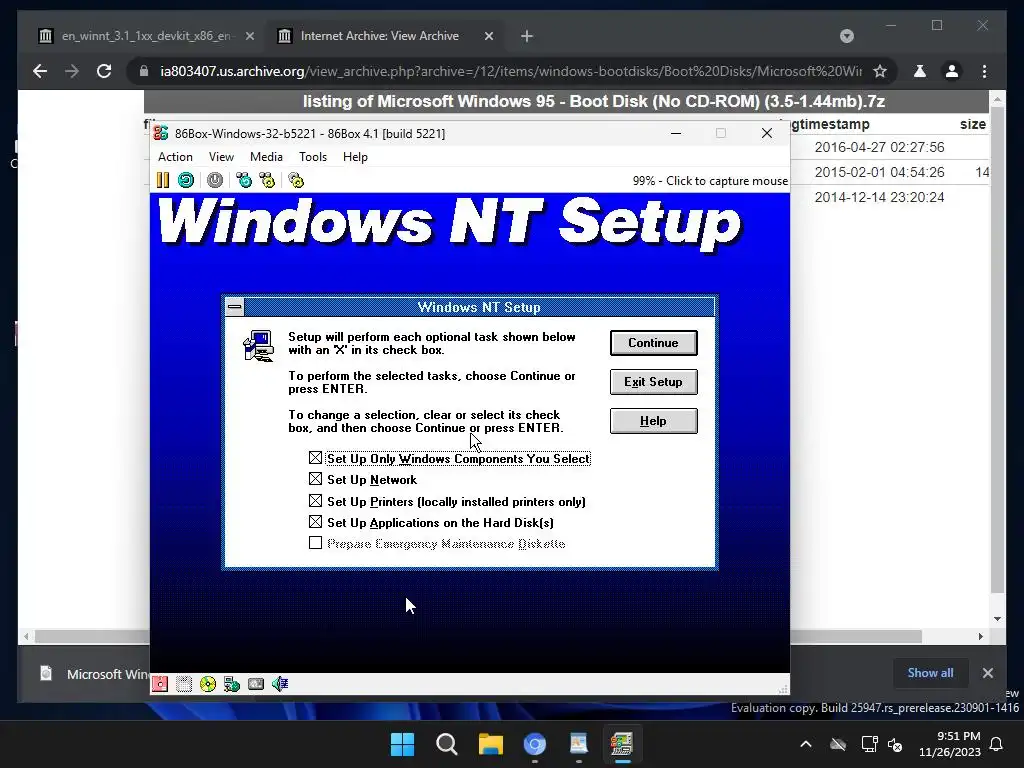Image resolution: width=1024 pixels, height=768 pixels.
Task: Click timestamp 2014-12-14 23:20:24
Action: [x=879, y=197]
